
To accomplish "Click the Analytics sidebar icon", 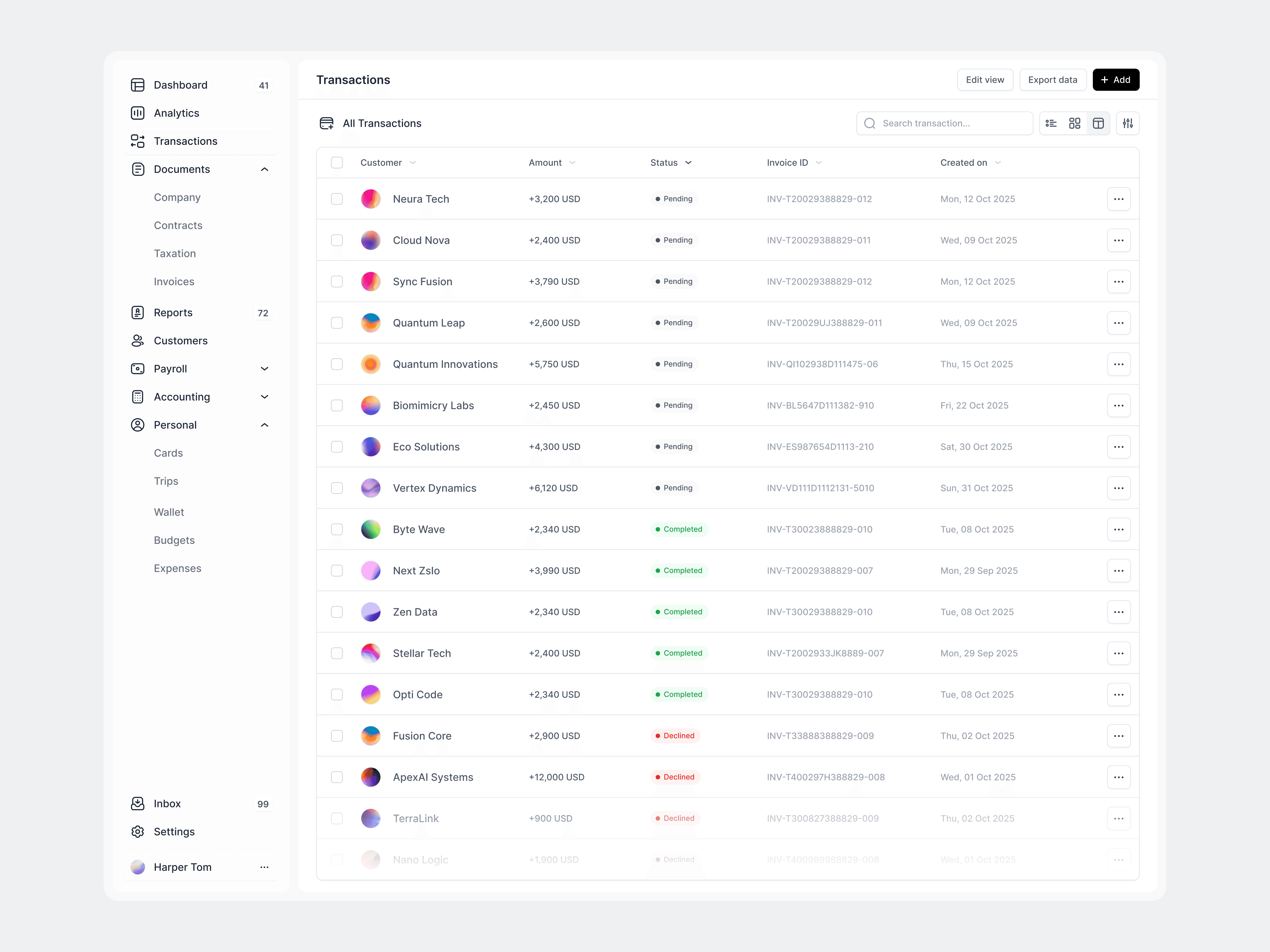I will tap(138, 113).
